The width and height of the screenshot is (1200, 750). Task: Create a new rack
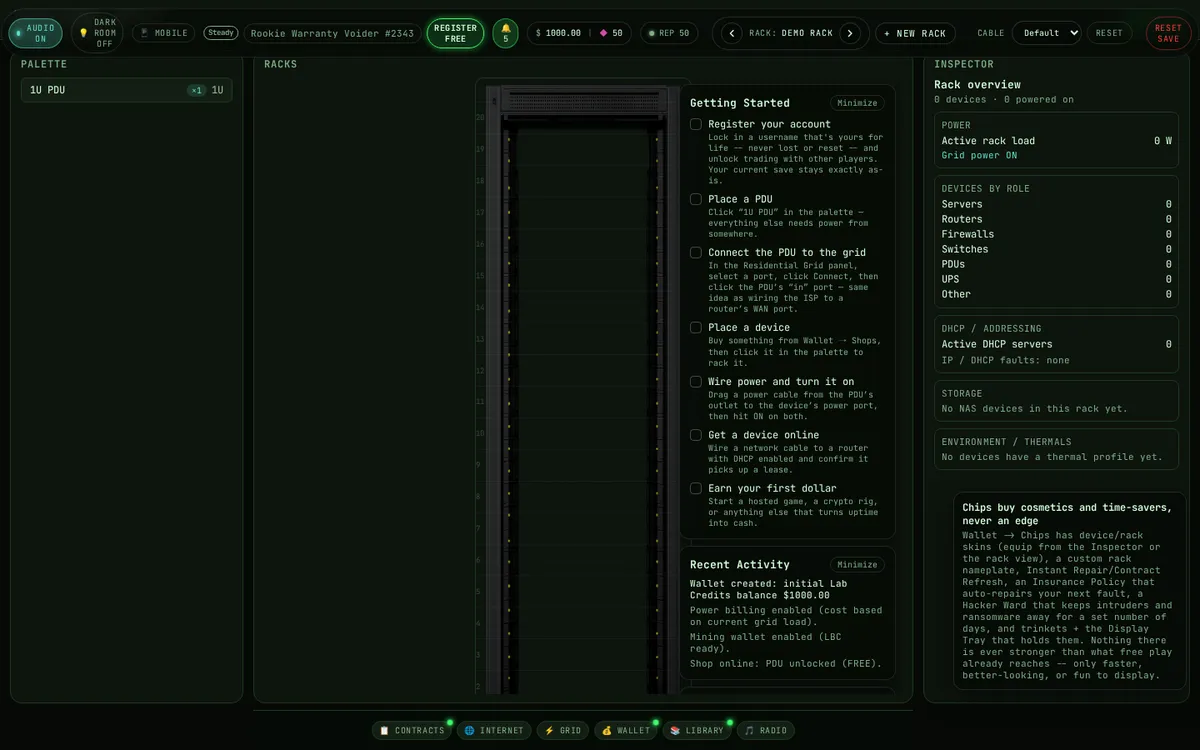point(915,33)
